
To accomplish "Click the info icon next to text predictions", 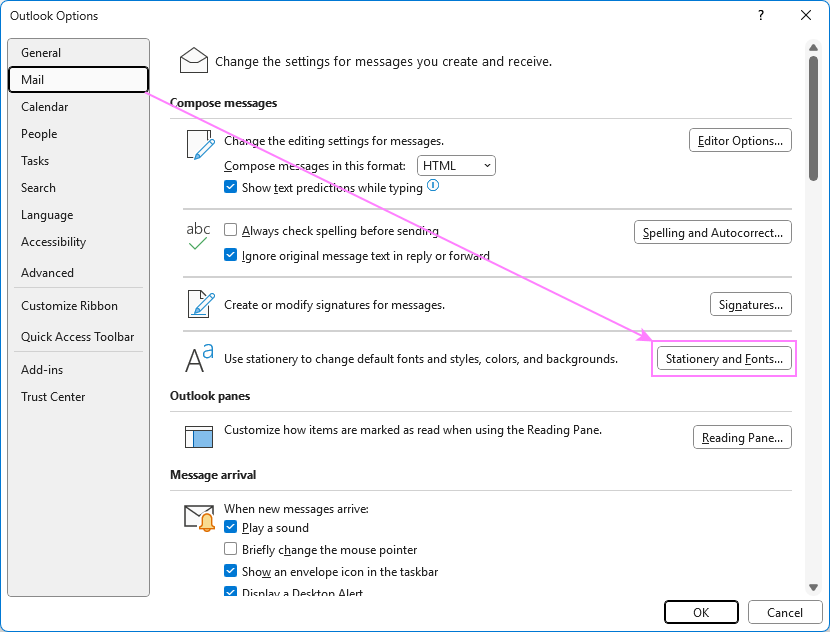I will point(433,185).
